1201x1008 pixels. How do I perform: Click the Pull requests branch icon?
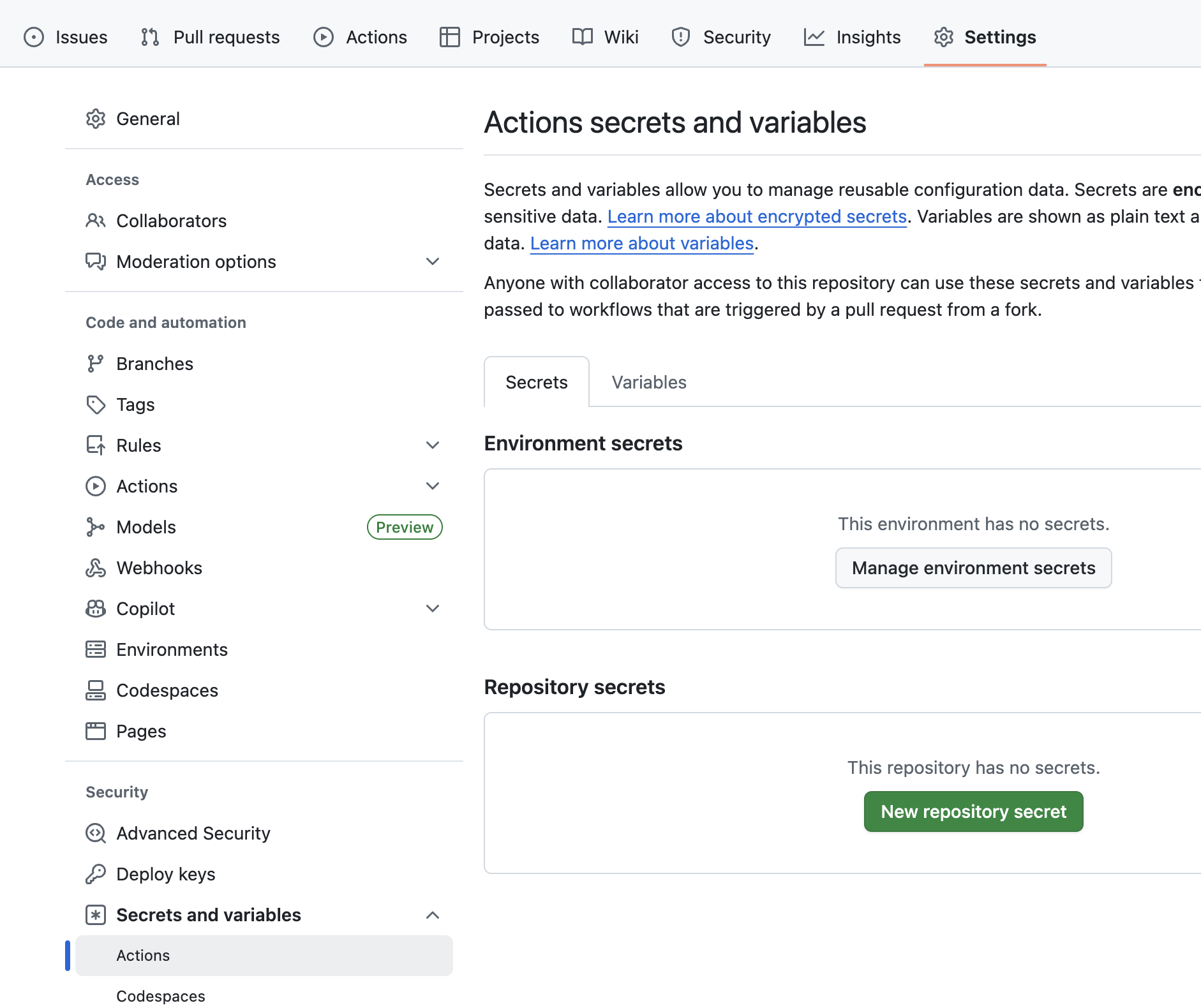point(150,37)
